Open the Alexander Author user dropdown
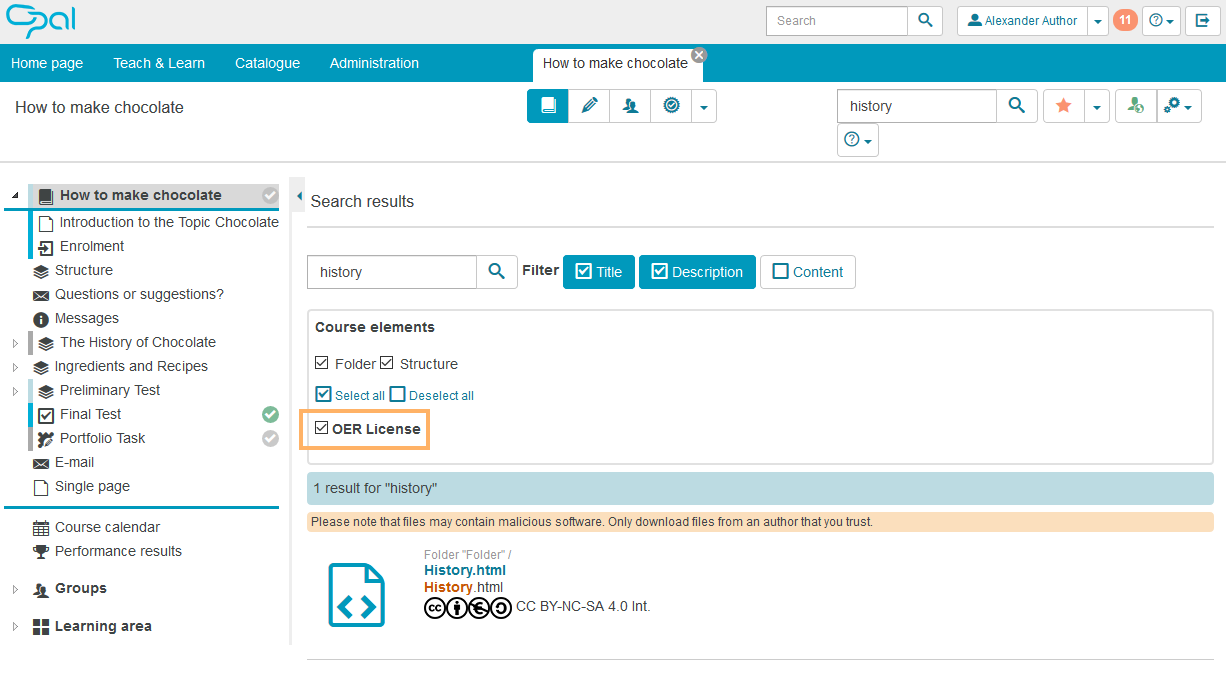 1097,21
